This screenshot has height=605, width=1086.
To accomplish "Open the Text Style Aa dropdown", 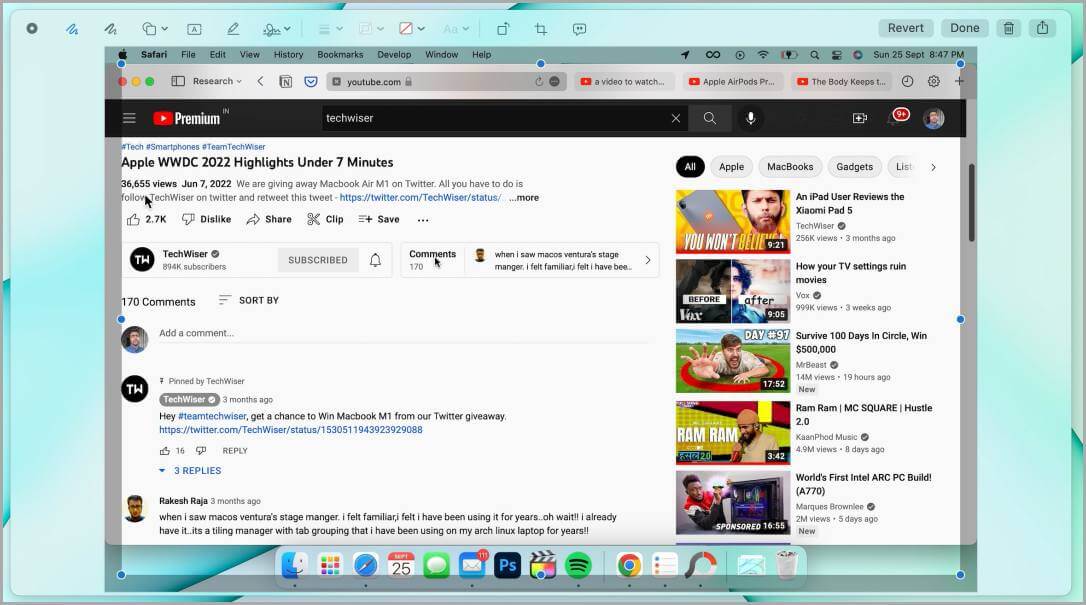I will [456, 29].
